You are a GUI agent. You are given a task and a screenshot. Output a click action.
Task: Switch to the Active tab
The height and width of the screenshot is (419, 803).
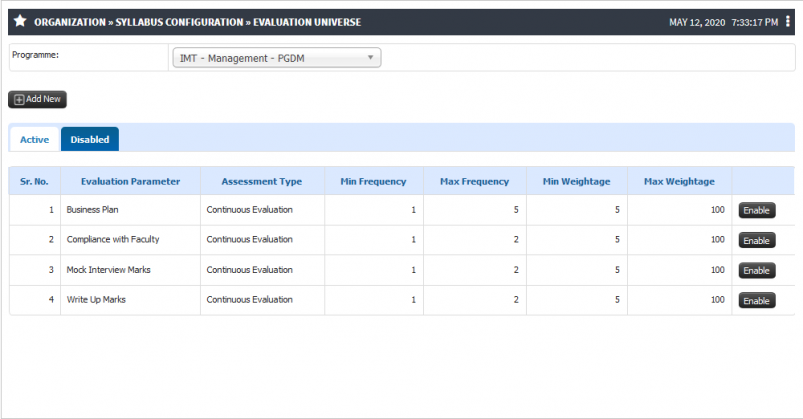[34, 139]
